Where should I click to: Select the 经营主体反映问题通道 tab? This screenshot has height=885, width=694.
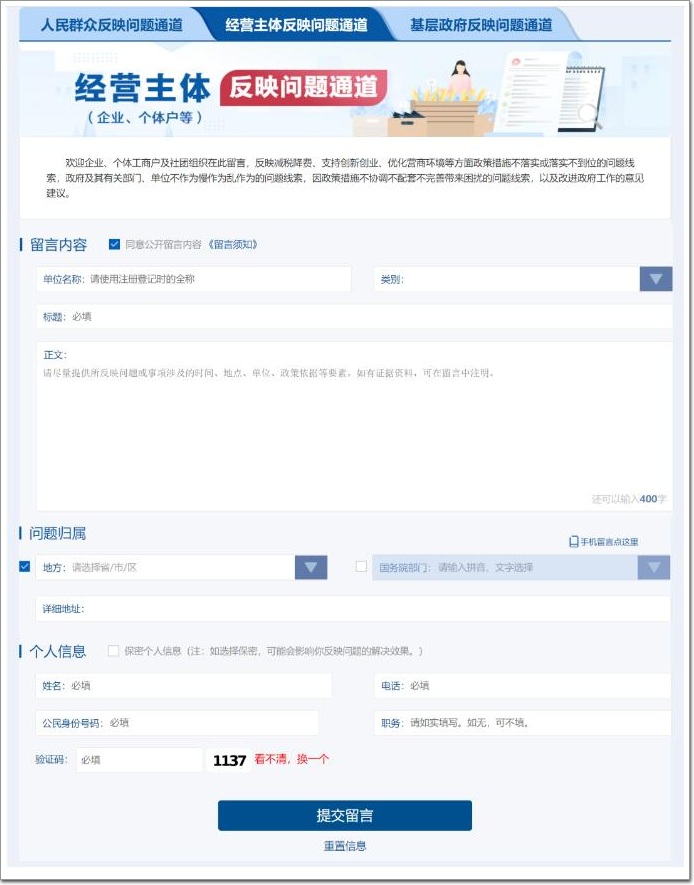click(296, 25)
